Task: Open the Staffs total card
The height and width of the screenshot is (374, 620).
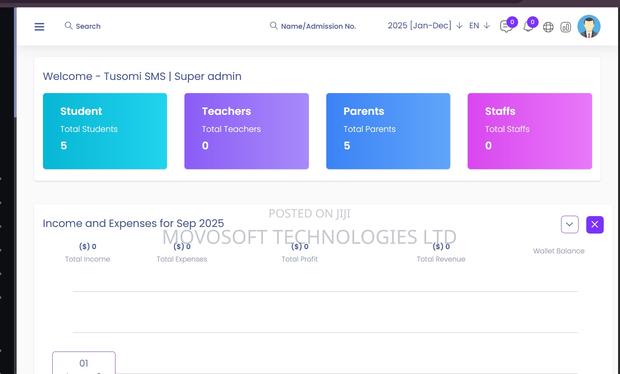Action: click(530, 131)
